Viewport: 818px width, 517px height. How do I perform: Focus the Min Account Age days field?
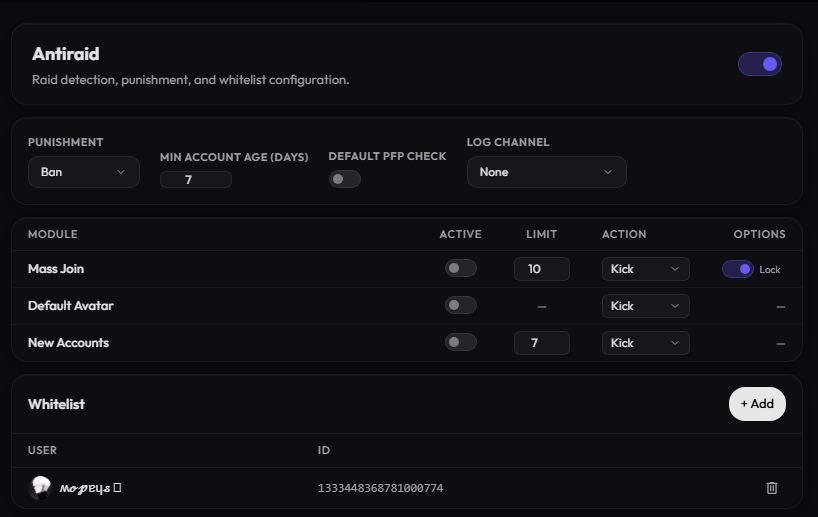coord(196,179)
